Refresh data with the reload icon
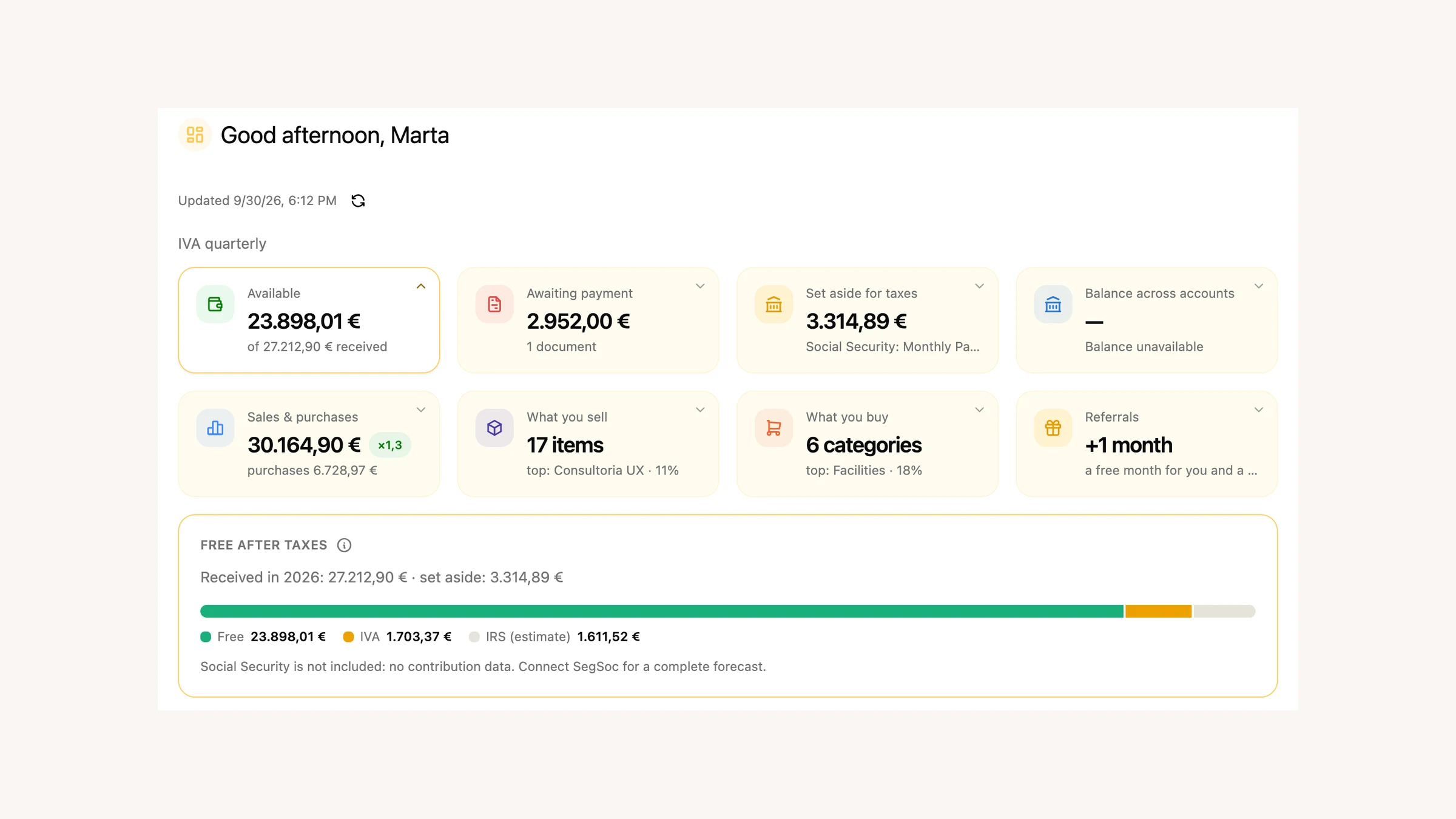The image size is (1456, 819). (x=358, y=201)
